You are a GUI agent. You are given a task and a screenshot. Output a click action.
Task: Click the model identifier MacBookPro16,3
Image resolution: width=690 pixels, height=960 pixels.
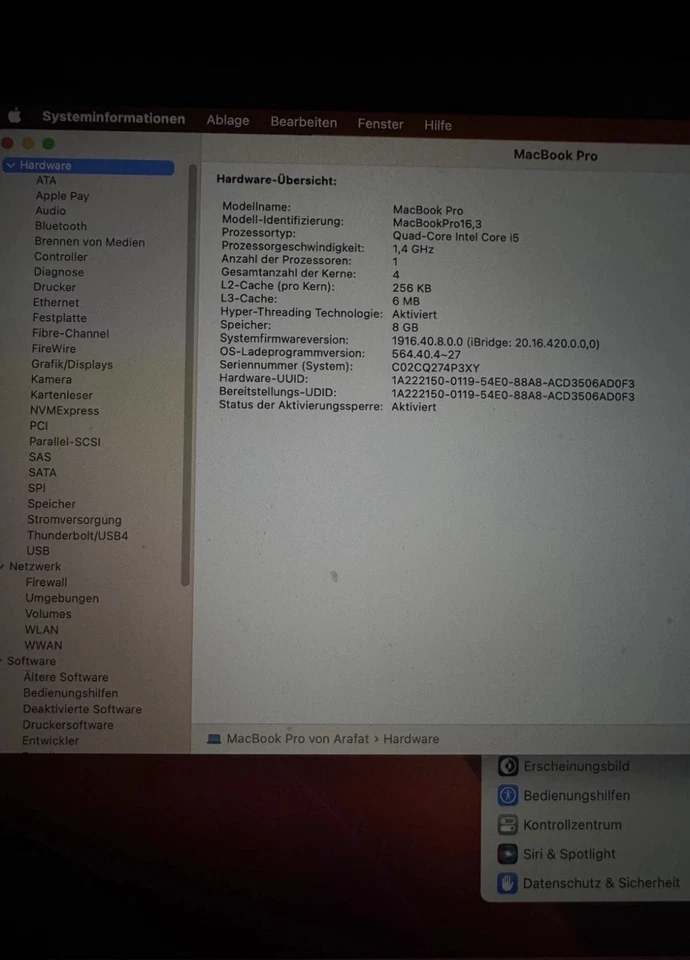[437, 223]
